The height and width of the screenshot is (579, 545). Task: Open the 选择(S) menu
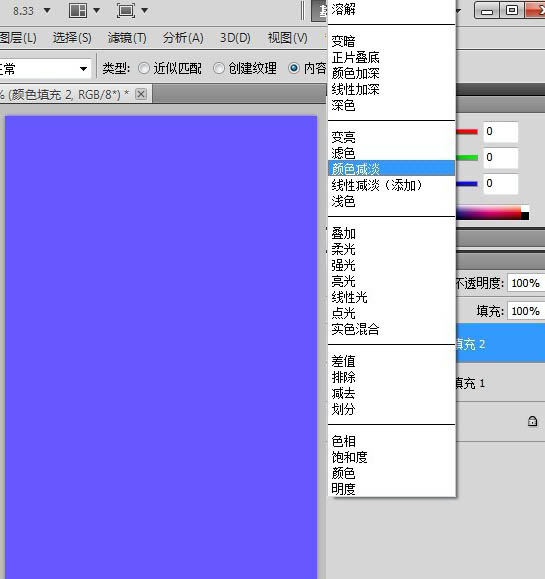(72, 38)
